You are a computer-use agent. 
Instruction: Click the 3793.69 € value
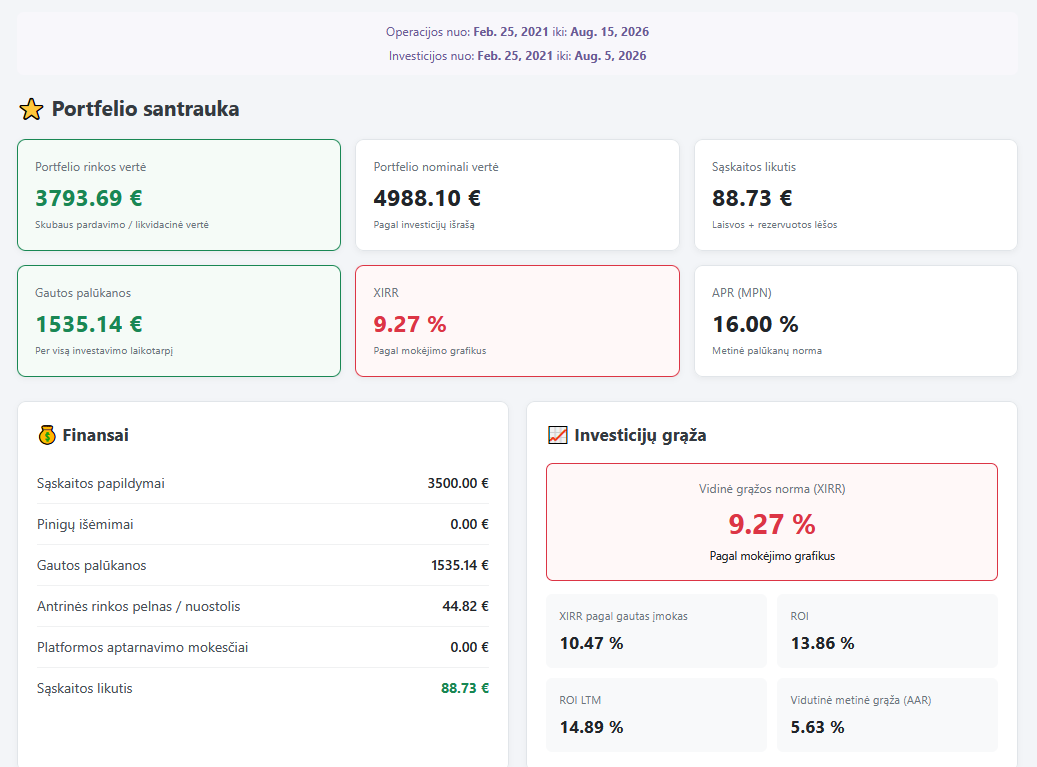tap(89, 198)
